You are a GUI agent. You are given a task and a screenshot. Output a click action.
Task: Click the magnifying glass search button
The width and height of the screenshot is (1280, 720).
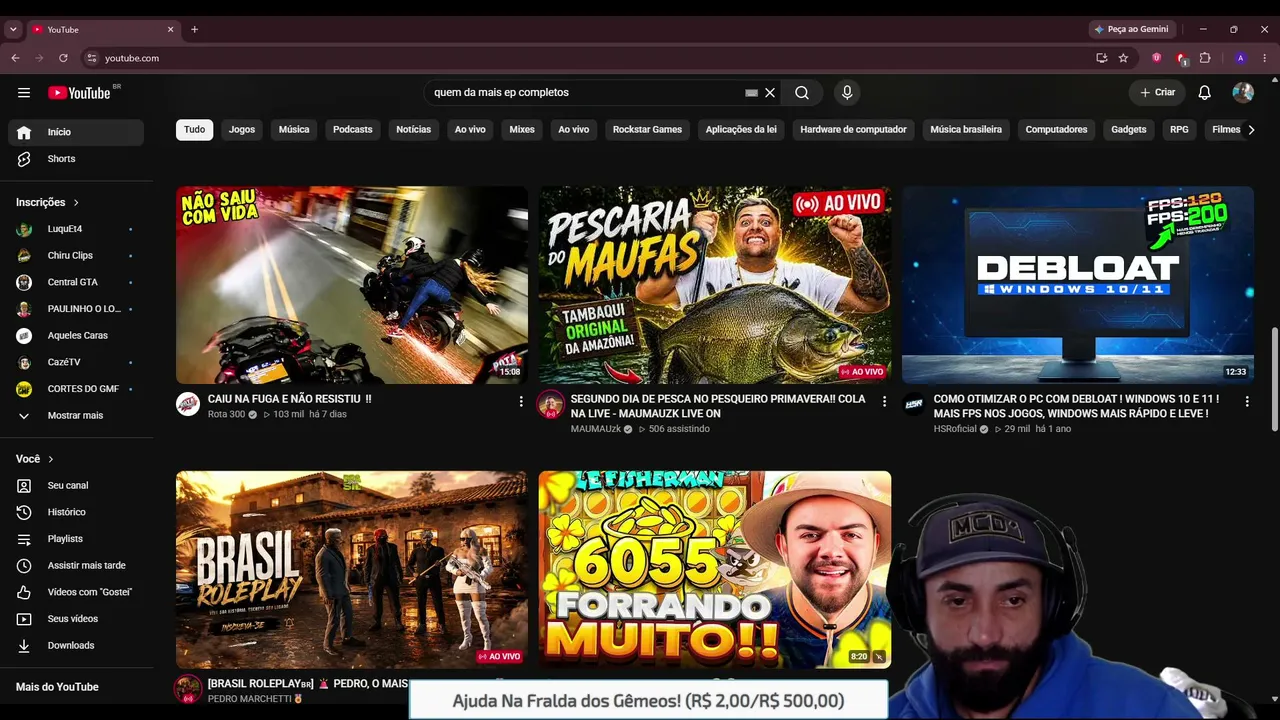pos(802,93)
